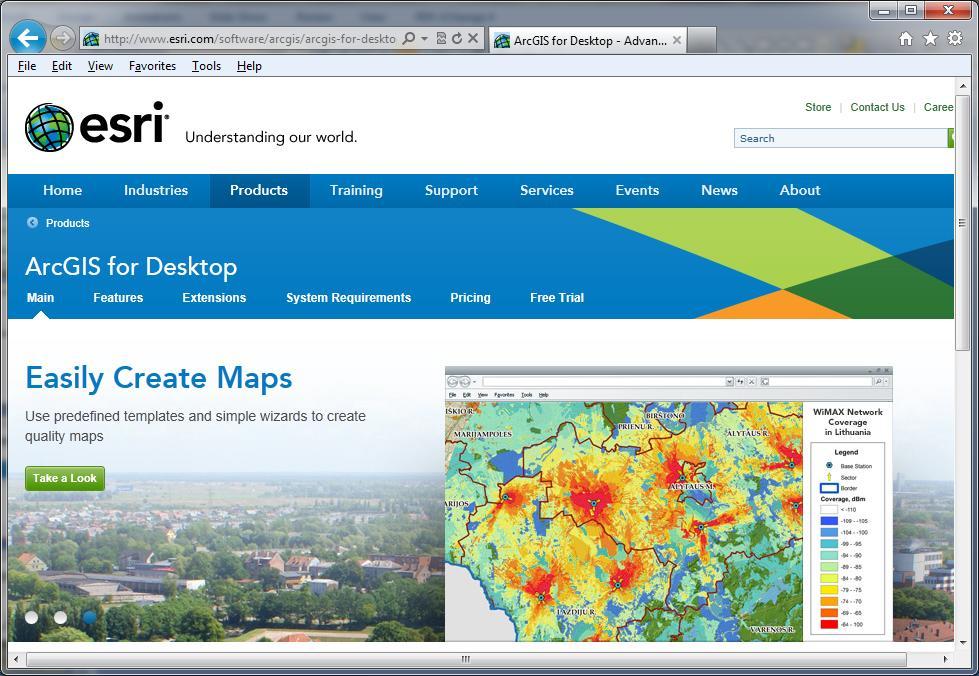This screenshot has height=676, width=979.
Task: Open Products in site navigation
Action: 259,190
